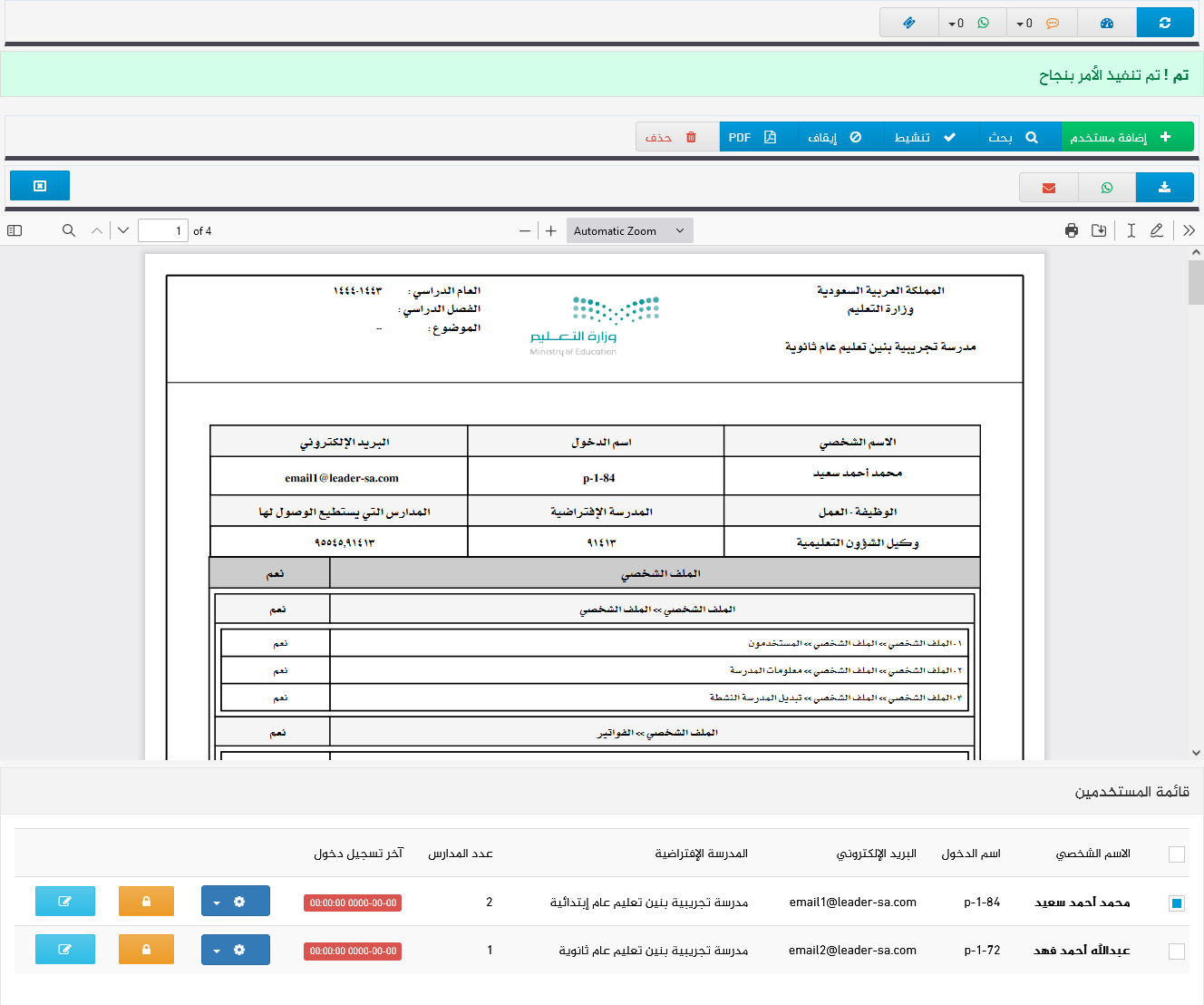
Task: Click the PDF export toolbar button
Action: [x=752, y=137]
